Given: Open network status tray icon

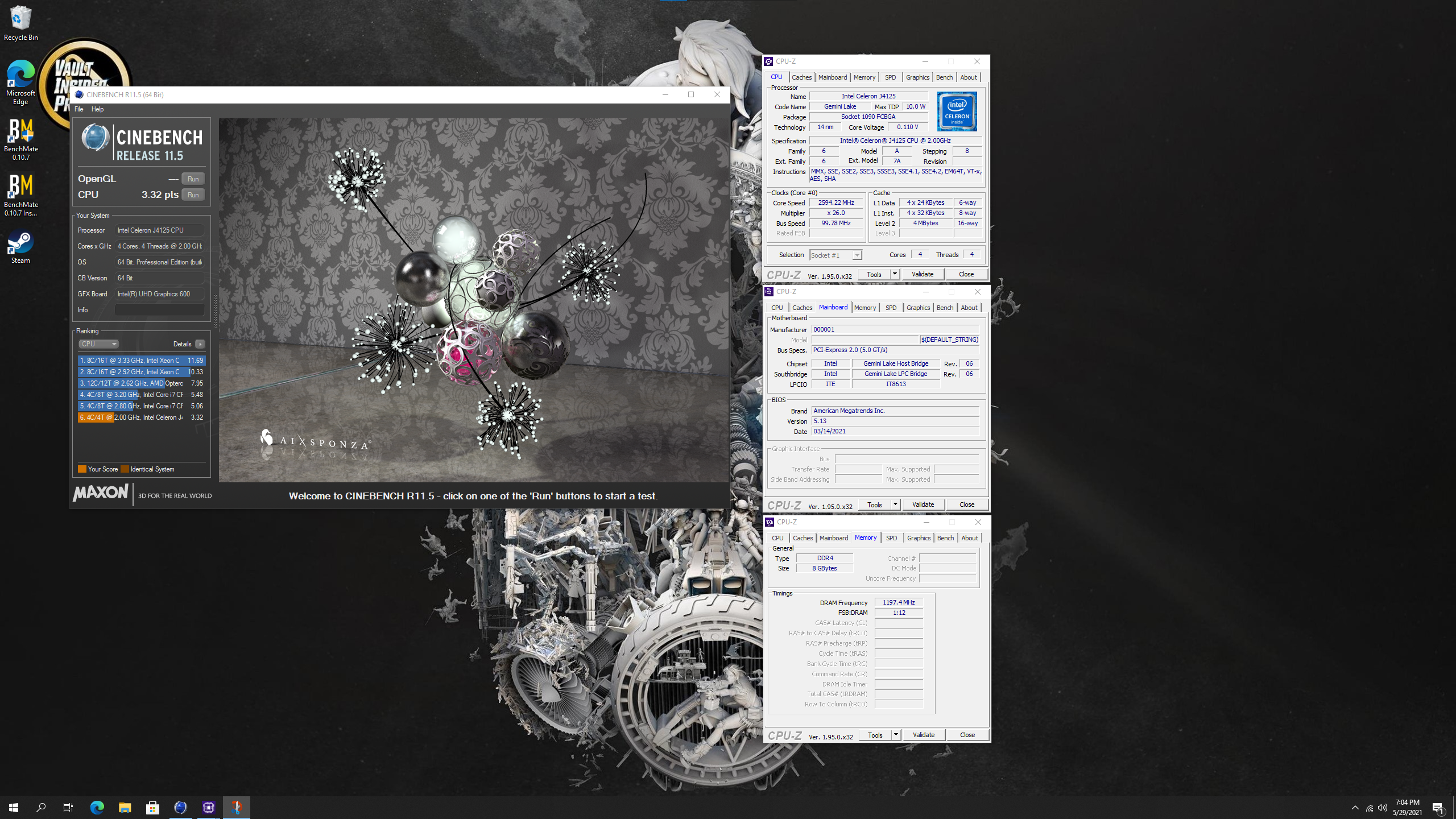Looking at the screenshot, I should (x=1370, y=808).
